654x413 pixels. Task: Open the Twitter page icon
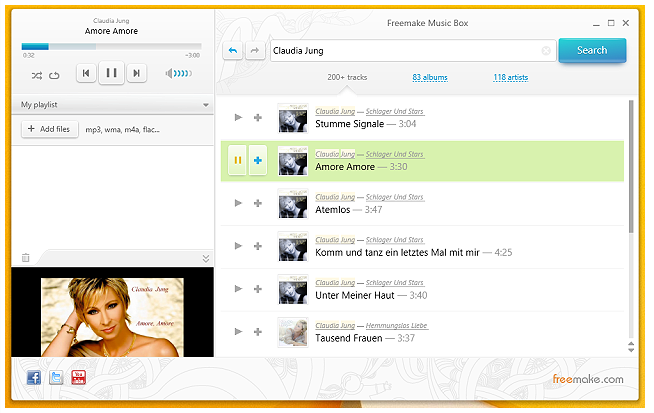tap(56, 378)
